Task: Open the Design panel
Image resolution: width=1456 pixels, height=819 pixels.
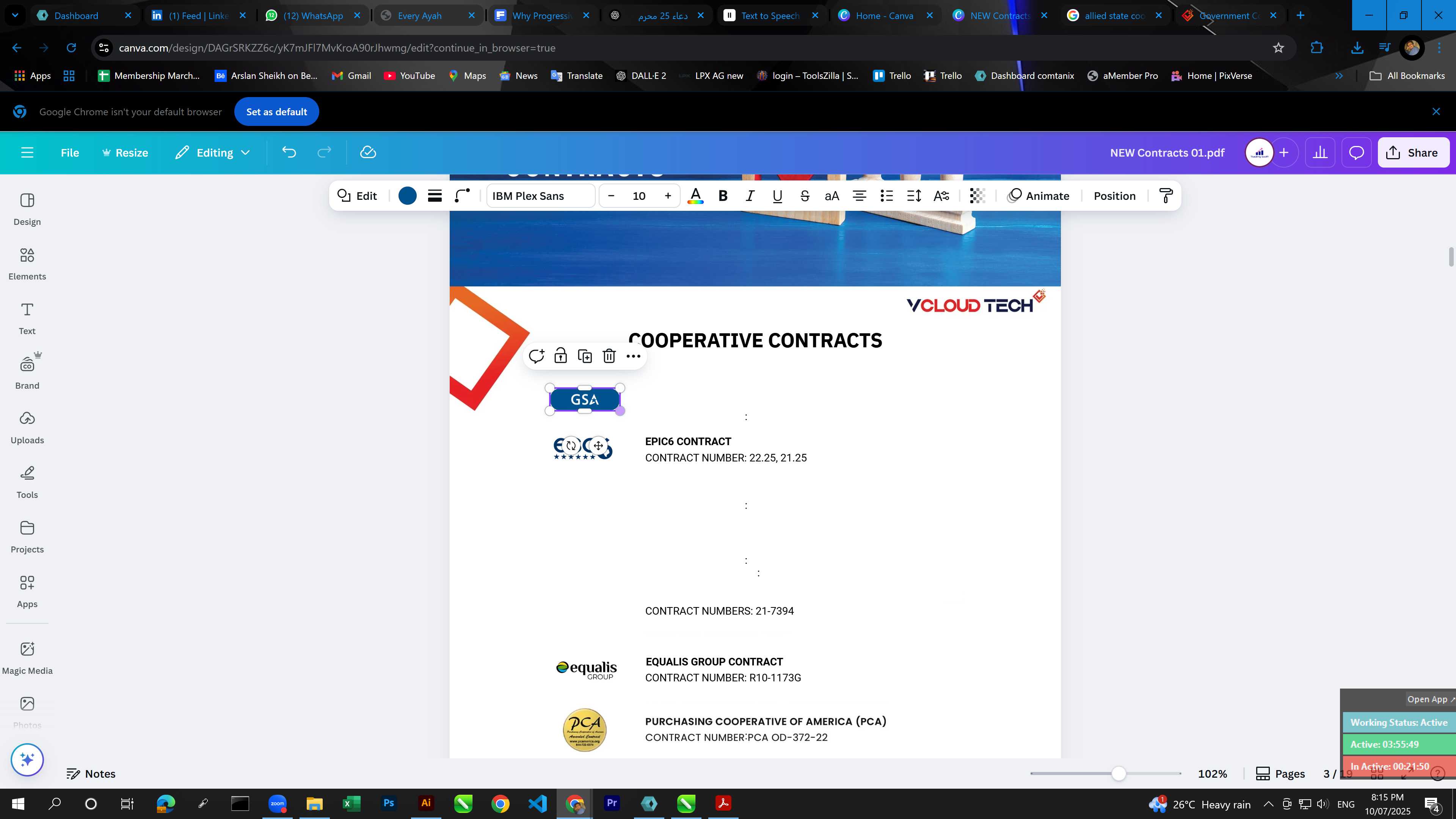Action: 27,209
